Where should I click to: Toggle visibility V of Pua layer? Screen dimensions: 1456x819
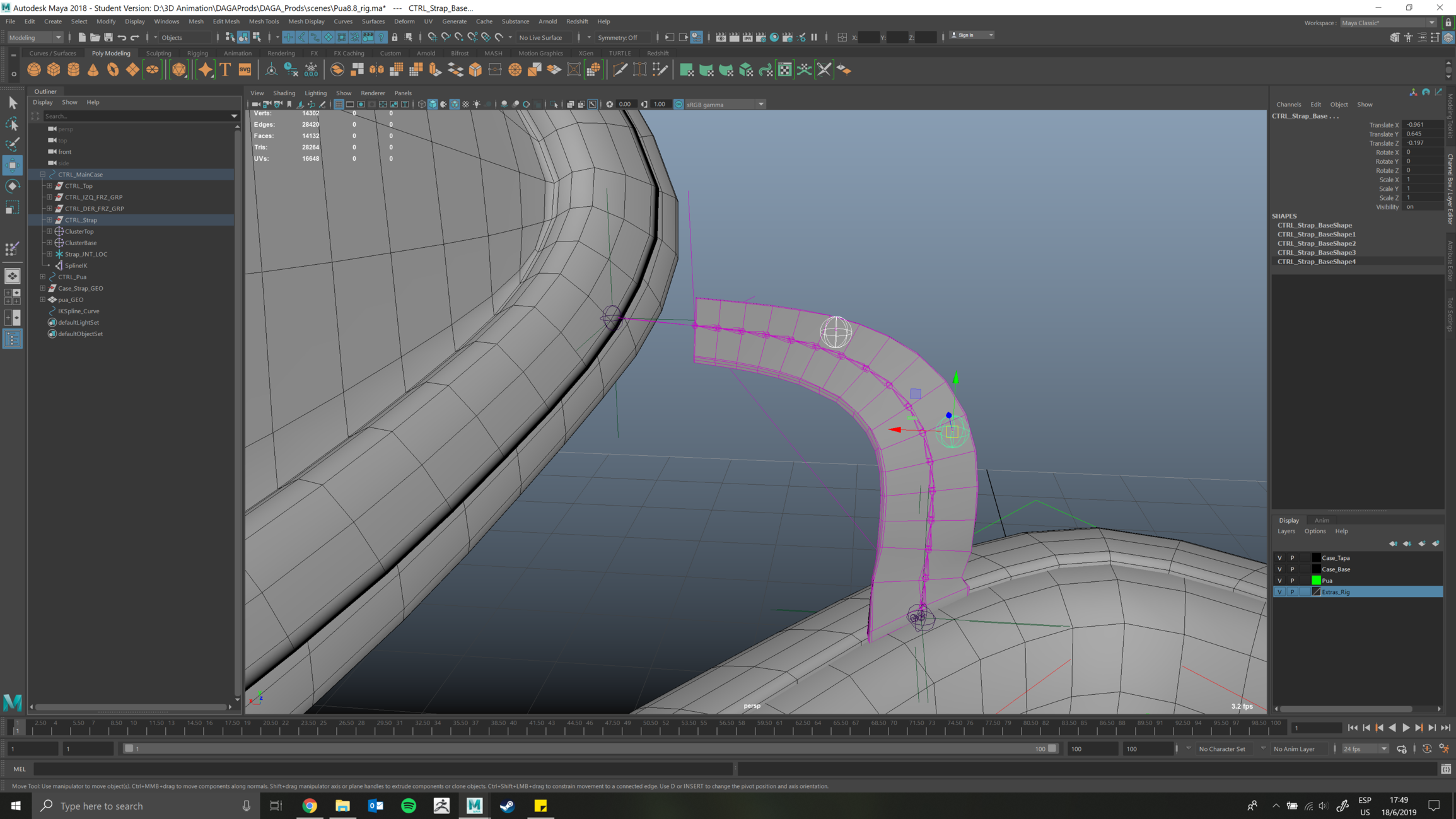click(x=1279, y=580)
